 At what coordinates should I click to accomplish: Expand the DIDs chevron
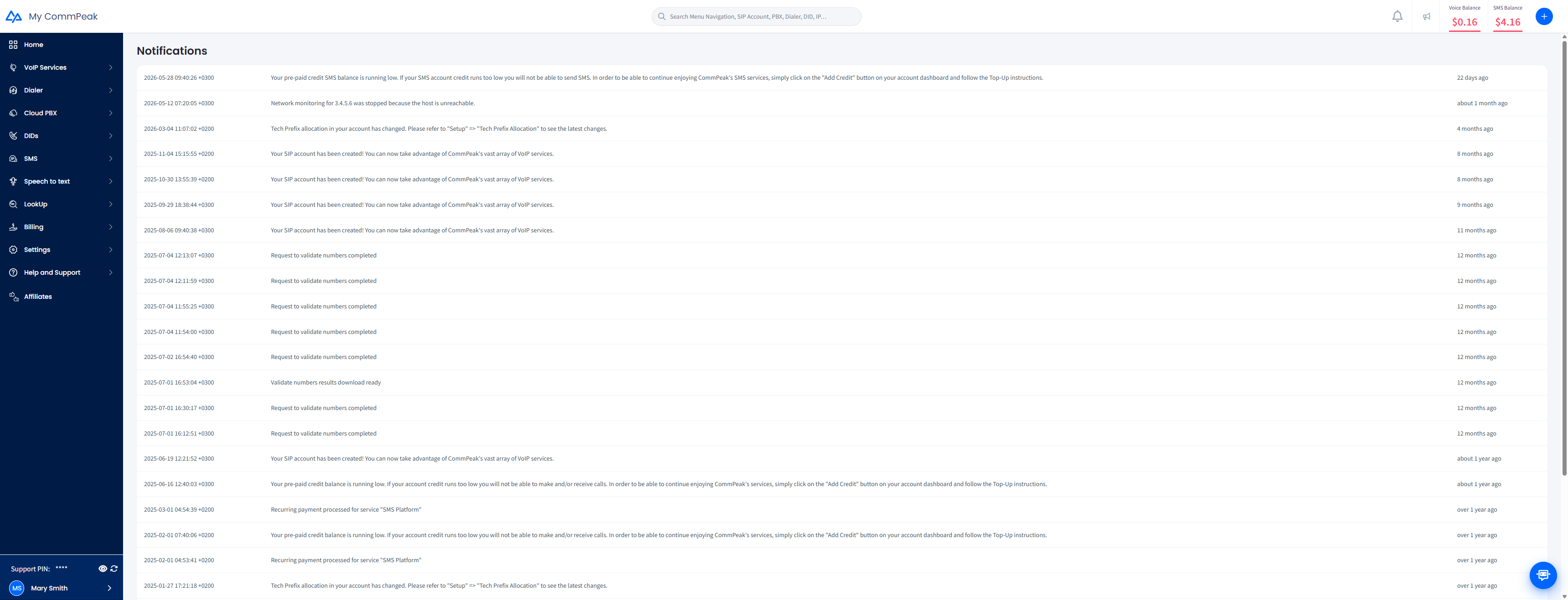pyautogui.click(x=111, y=136)
